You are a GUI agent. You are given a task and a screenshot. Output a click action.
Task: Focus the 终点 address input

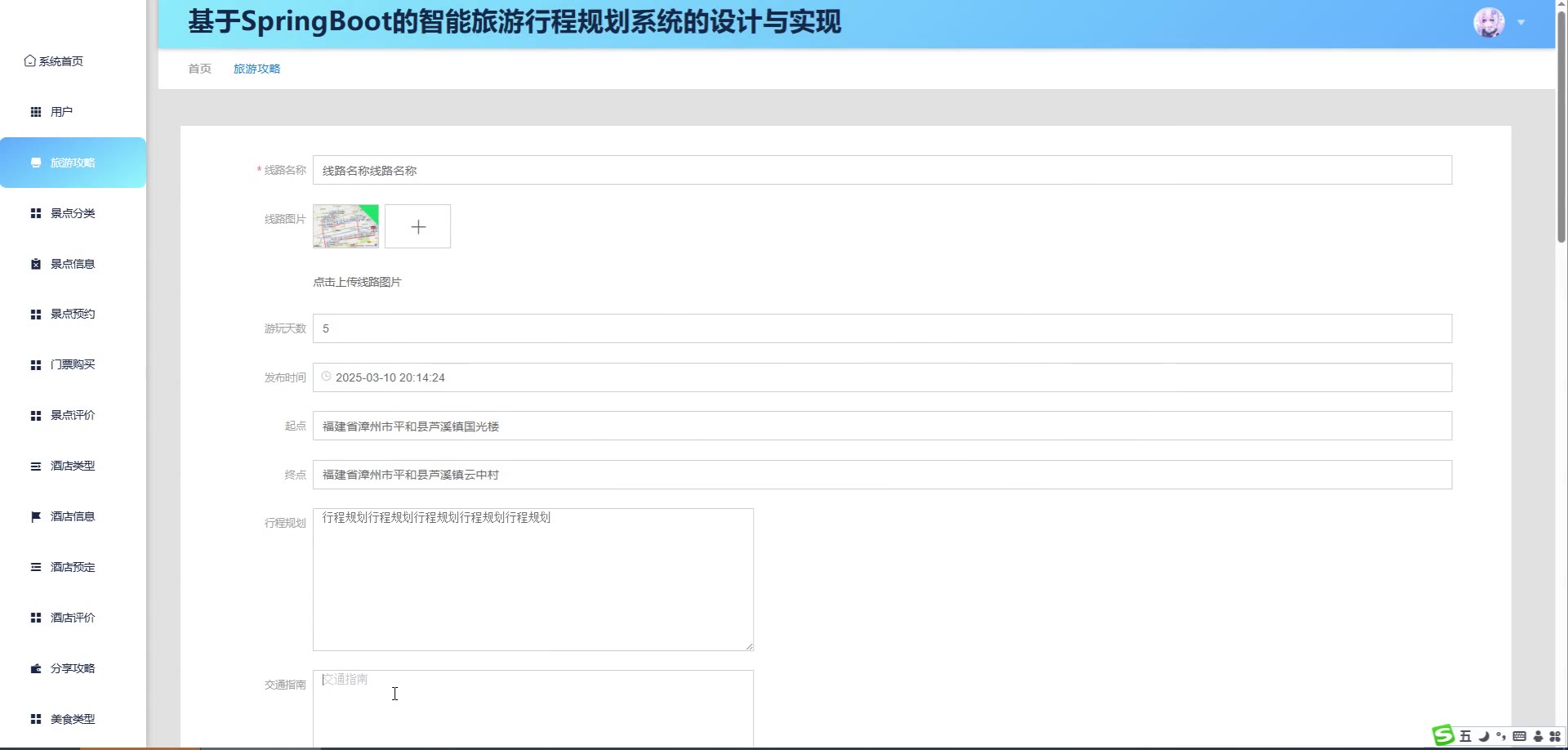(882, 475)
